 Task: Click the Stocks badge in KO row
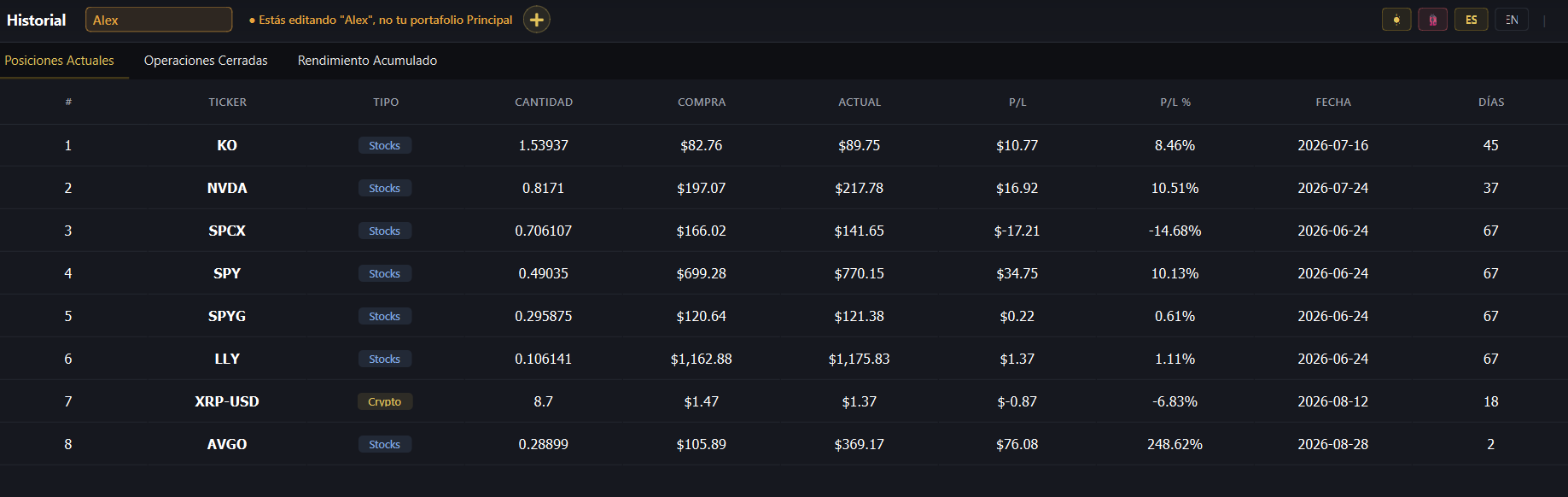coord(385,145)
